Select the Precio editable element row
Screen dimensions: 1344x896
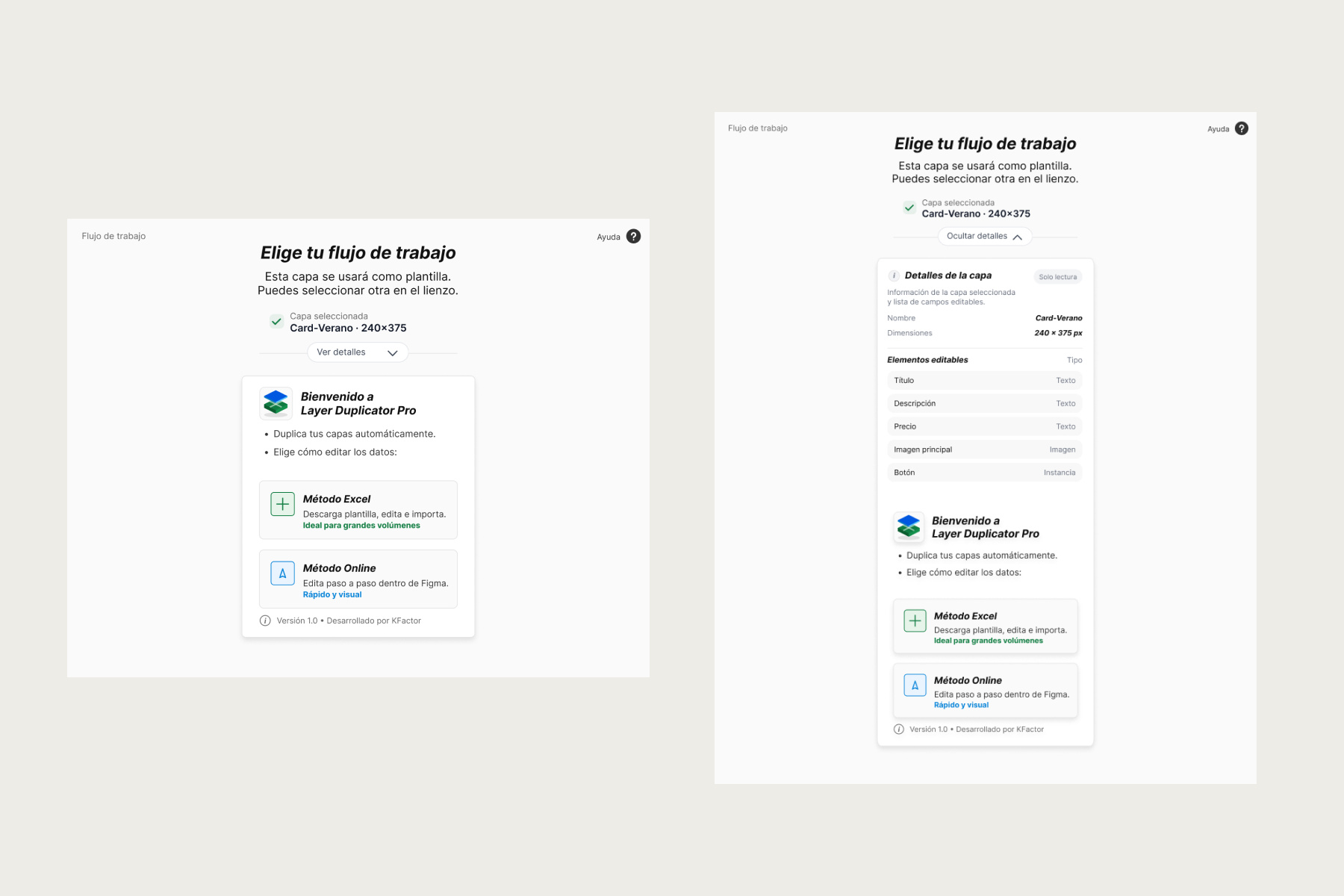pos(985,427)
